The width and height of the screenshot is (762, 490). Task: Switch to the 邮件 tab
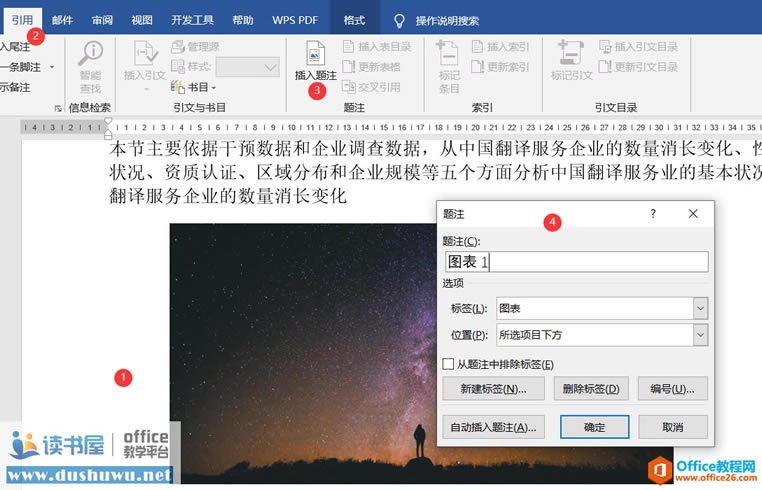click(x=62, y=20)
